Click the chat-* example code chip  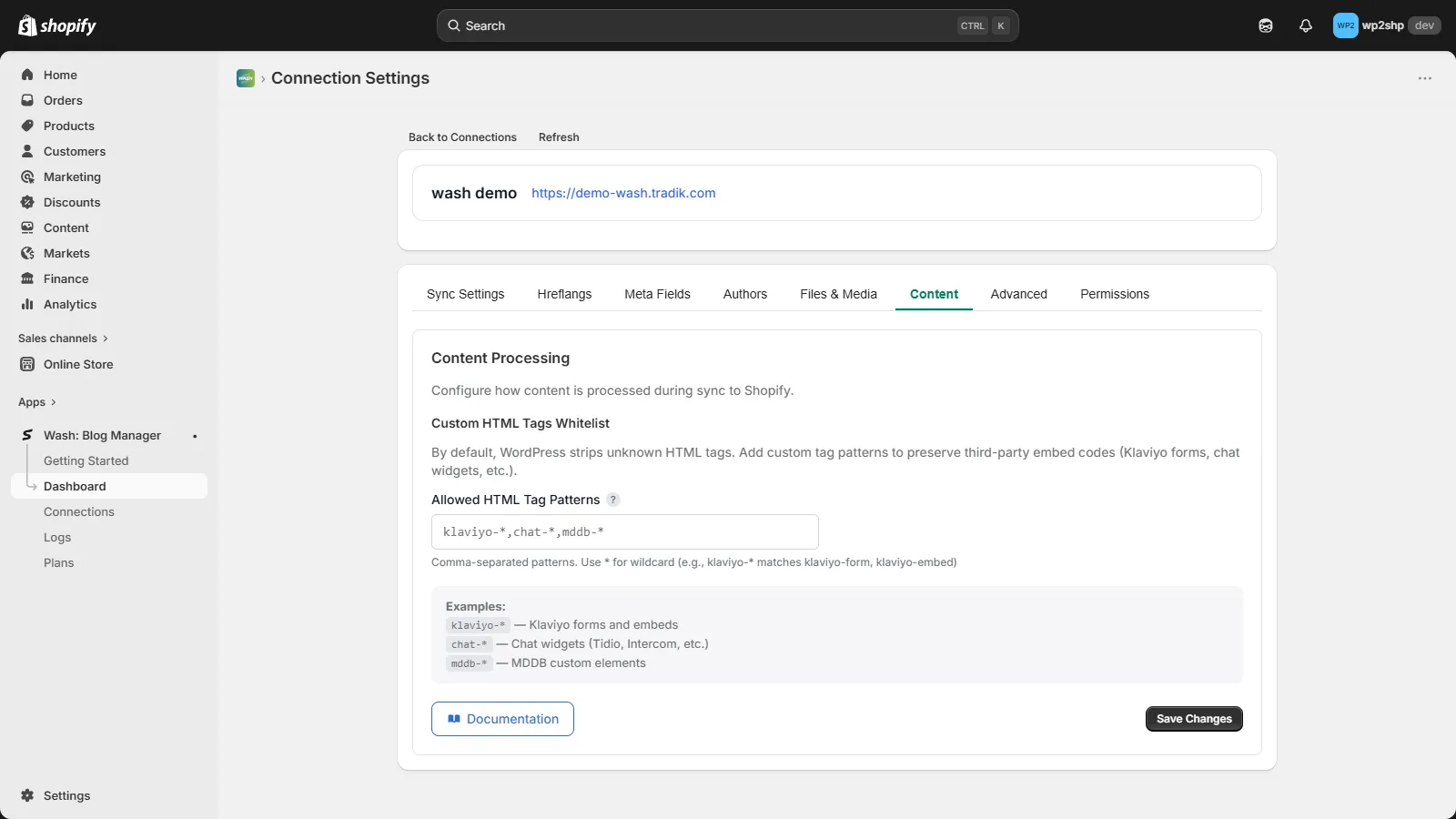469,644
